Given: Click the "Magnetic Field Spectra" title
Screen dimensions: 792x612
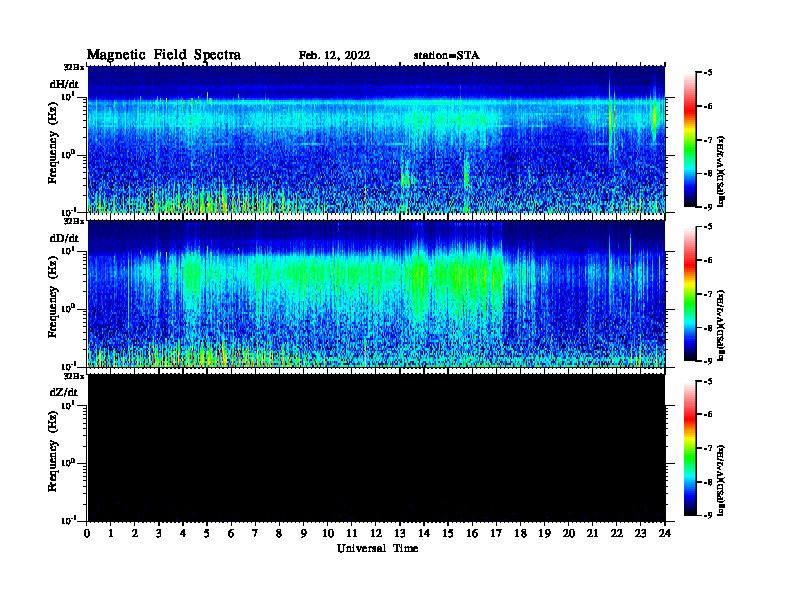Looking at the screenshot, I should click(x=164, y=55).
